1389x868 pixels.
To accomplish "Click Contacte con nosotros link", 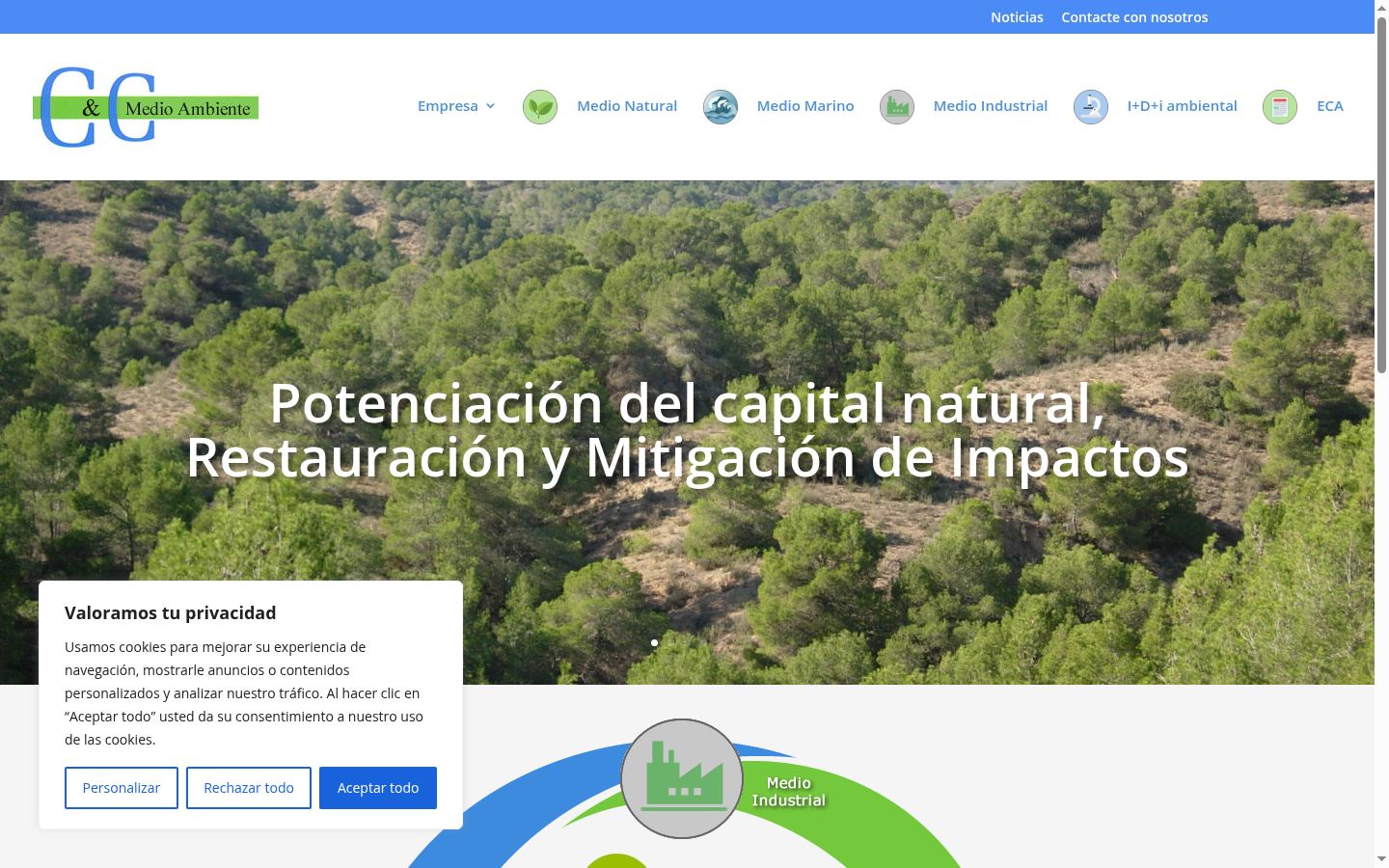I will click(x=1134, y=17).
